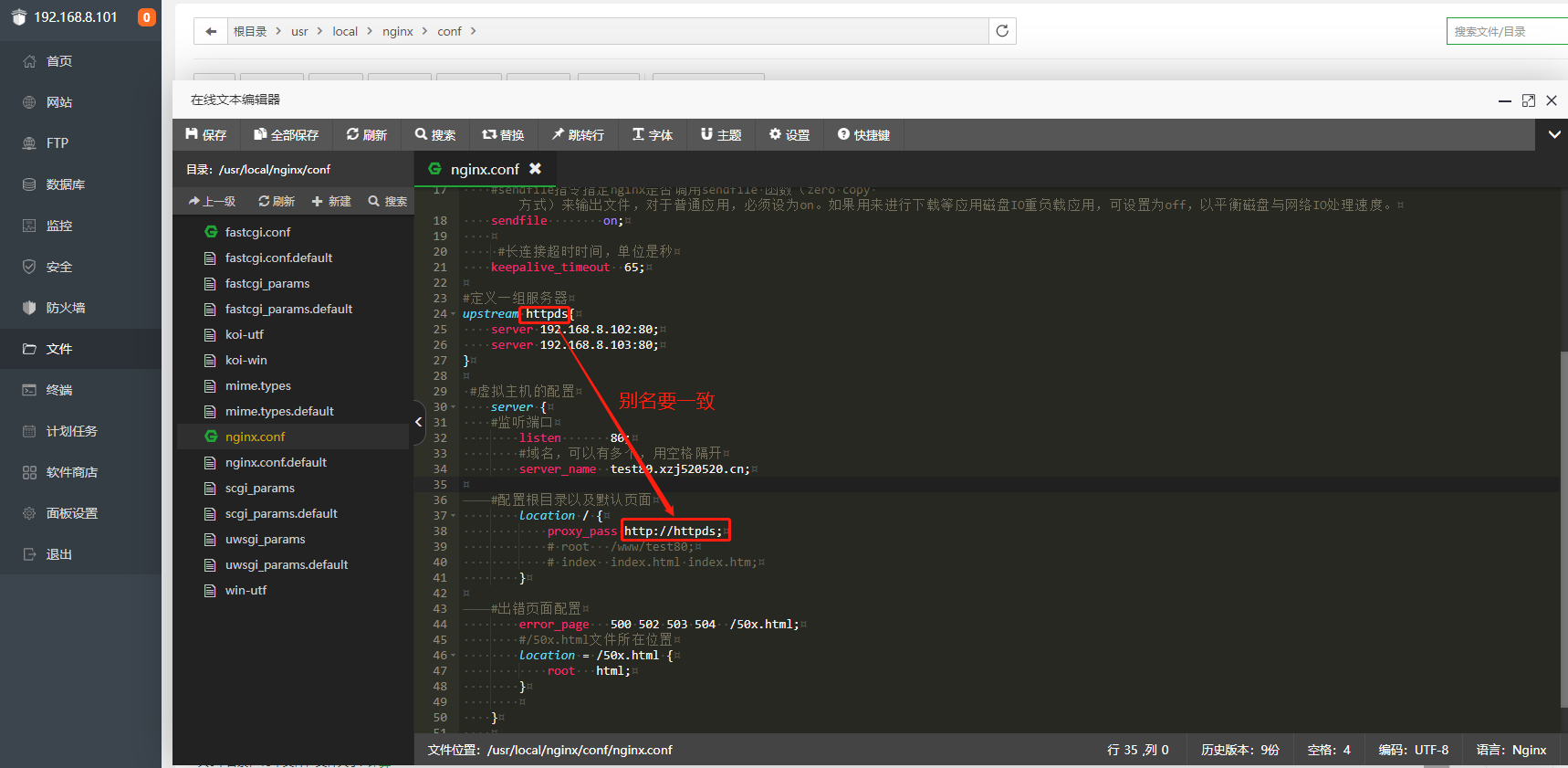
Task: Open 监控 monitoring page
Action: coord(59,226)
